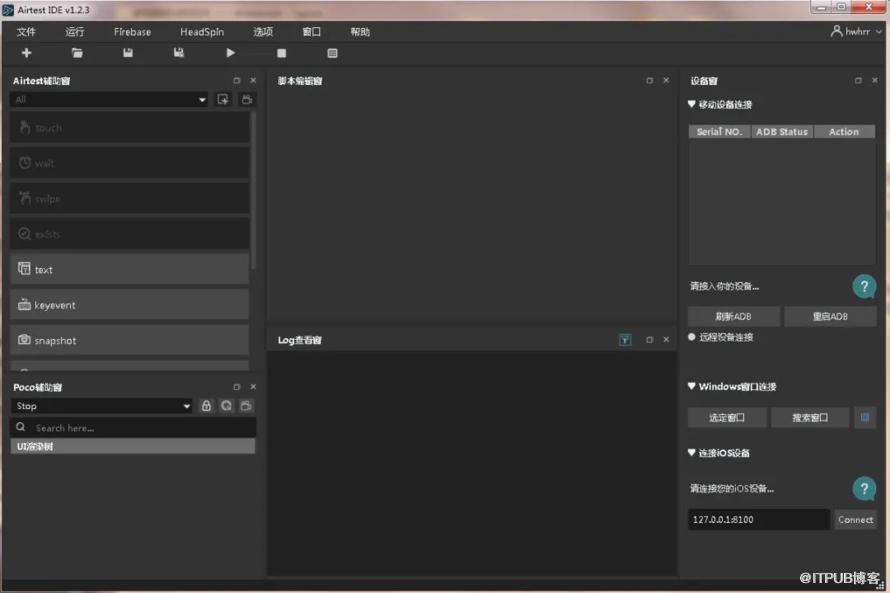This screenshot has height=593, width=890.
Task: Open the help icon in the iOS device section
Action: tap(864, 488)
